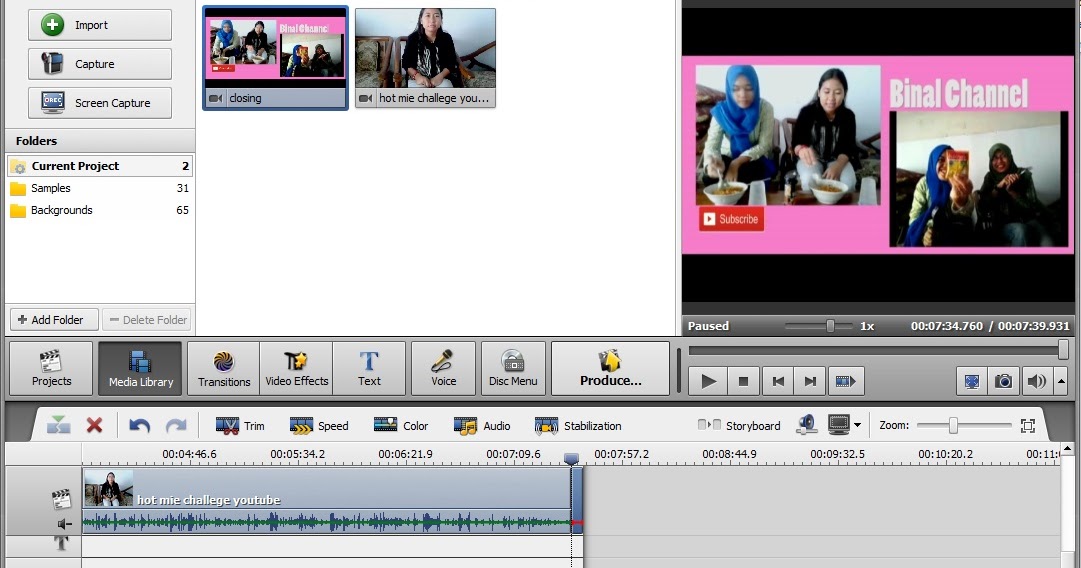Select the hot mie challege video thumbnail
This screenshot has height=568, width=1081.
425,58
